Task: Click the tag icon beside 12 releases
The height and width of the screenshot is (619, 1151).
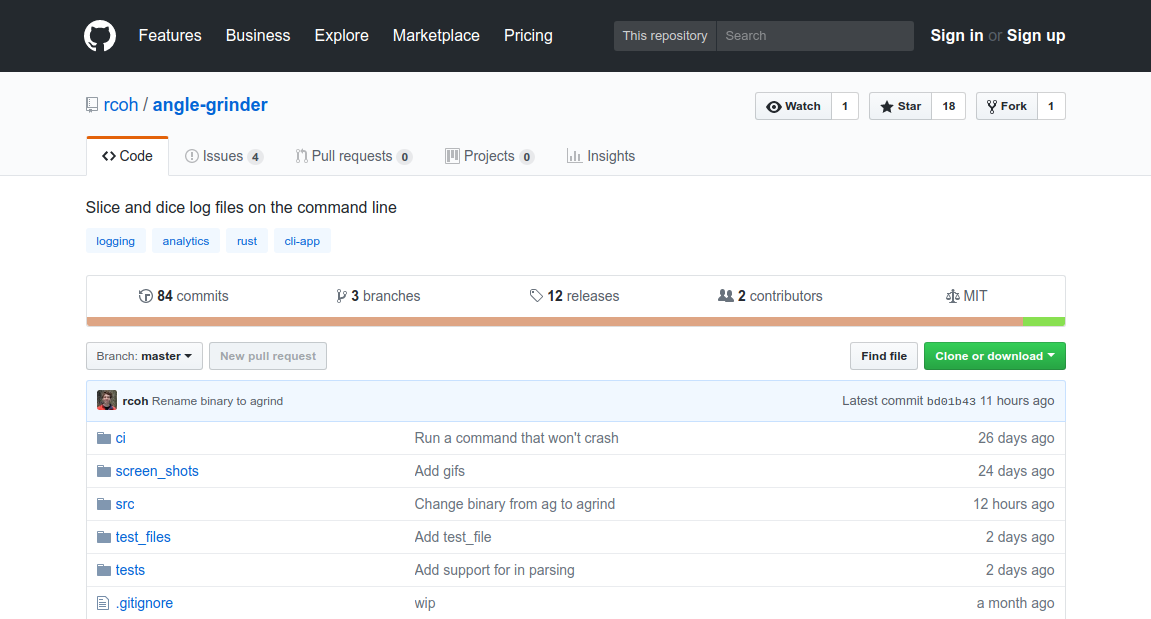Action: [537, 296]
